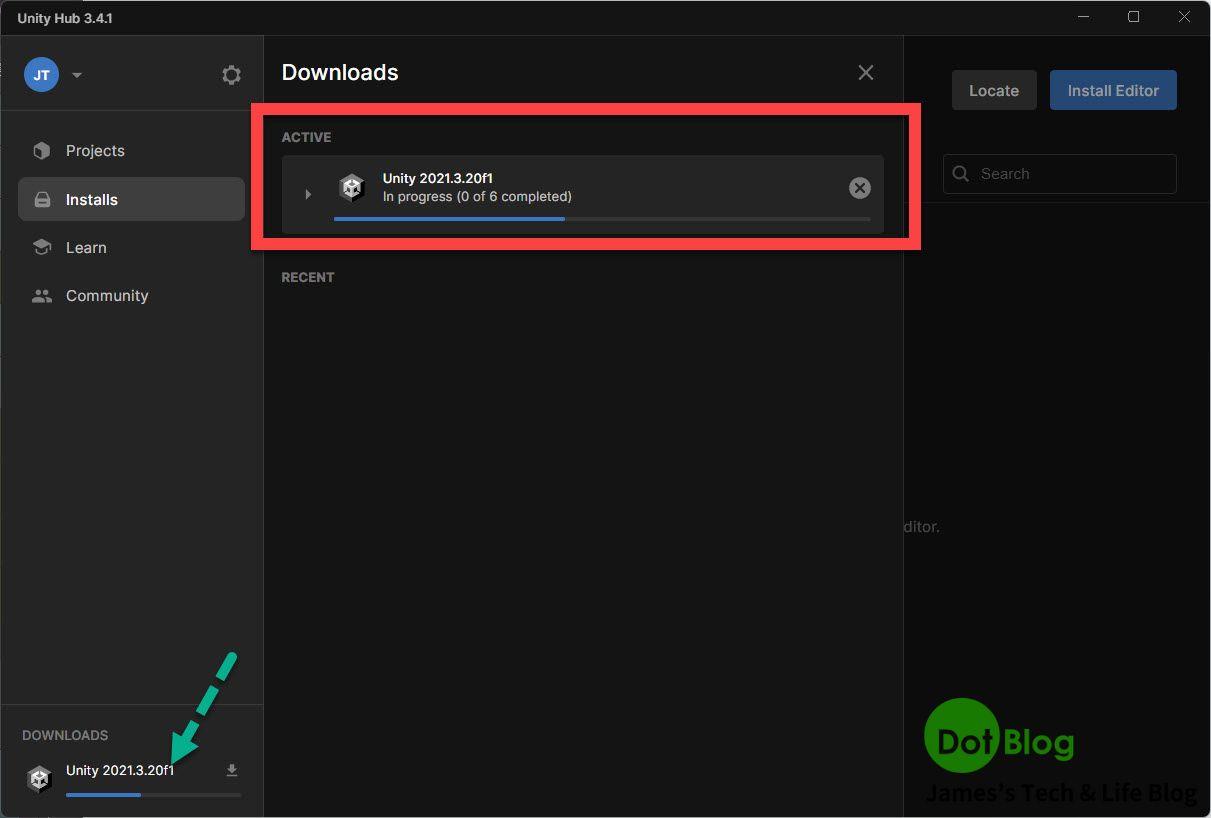Click the RECENT section label
Image resolution: width=1211 pixels, height=818 pixels.
pyautogui.click(x=308, y=277)
